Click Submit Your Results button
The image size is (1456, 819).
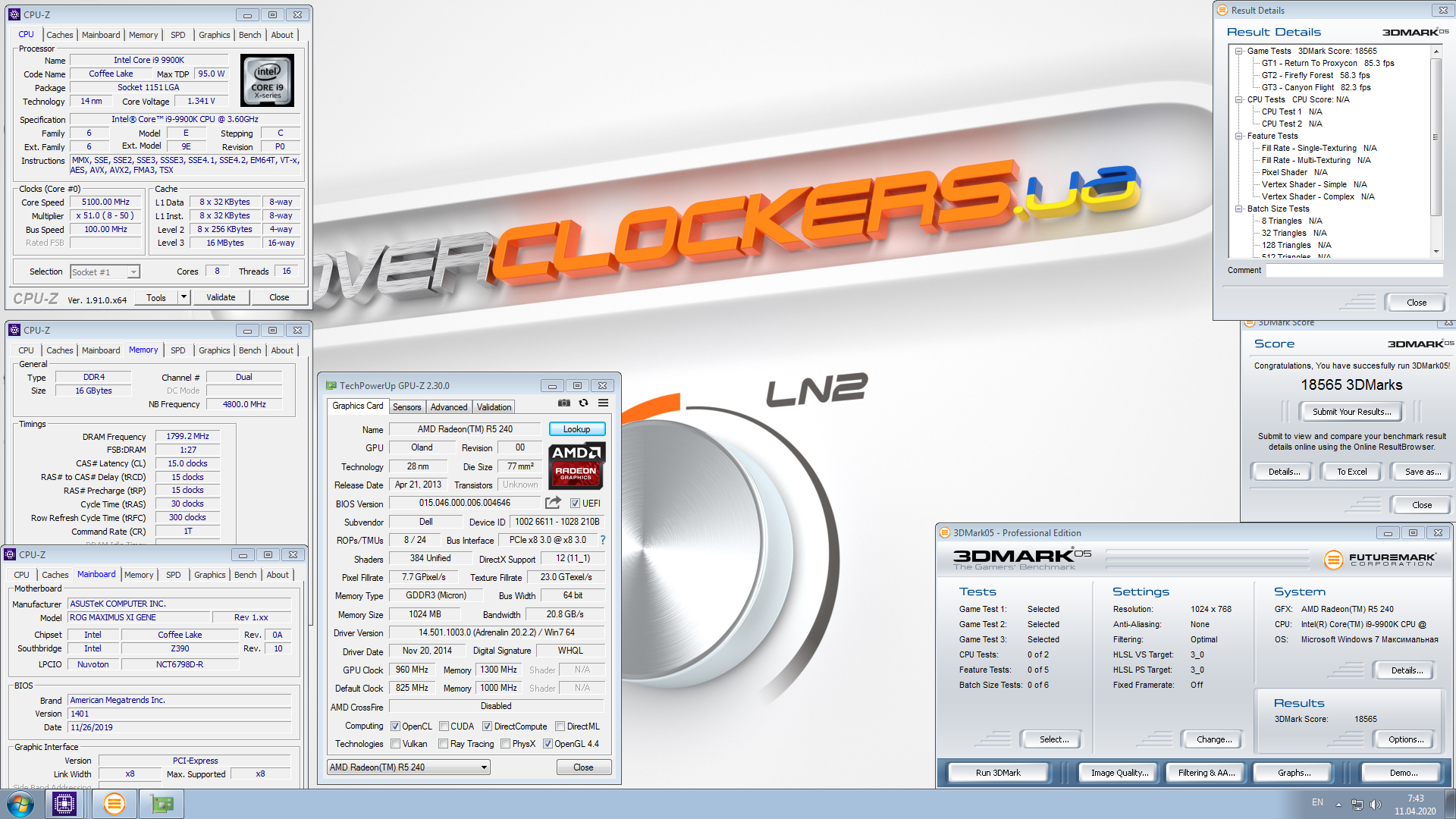click(1351, 412)
